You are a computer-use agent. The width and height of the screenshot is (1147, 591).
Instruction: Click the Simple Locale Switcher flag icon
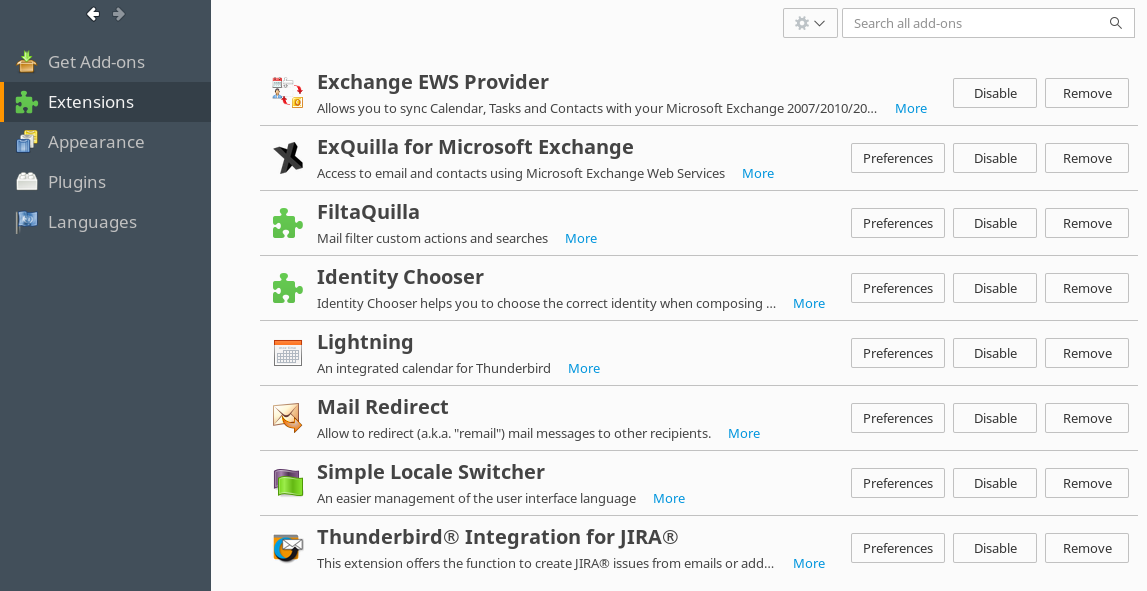288,483
